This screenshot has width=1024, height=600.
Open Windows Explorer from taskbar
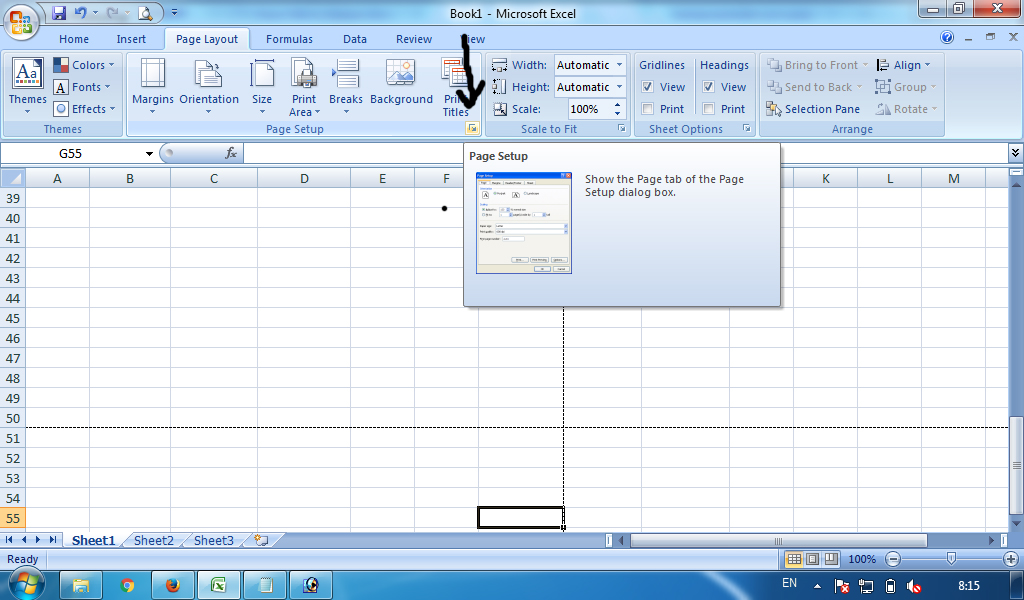click(81, 585)
